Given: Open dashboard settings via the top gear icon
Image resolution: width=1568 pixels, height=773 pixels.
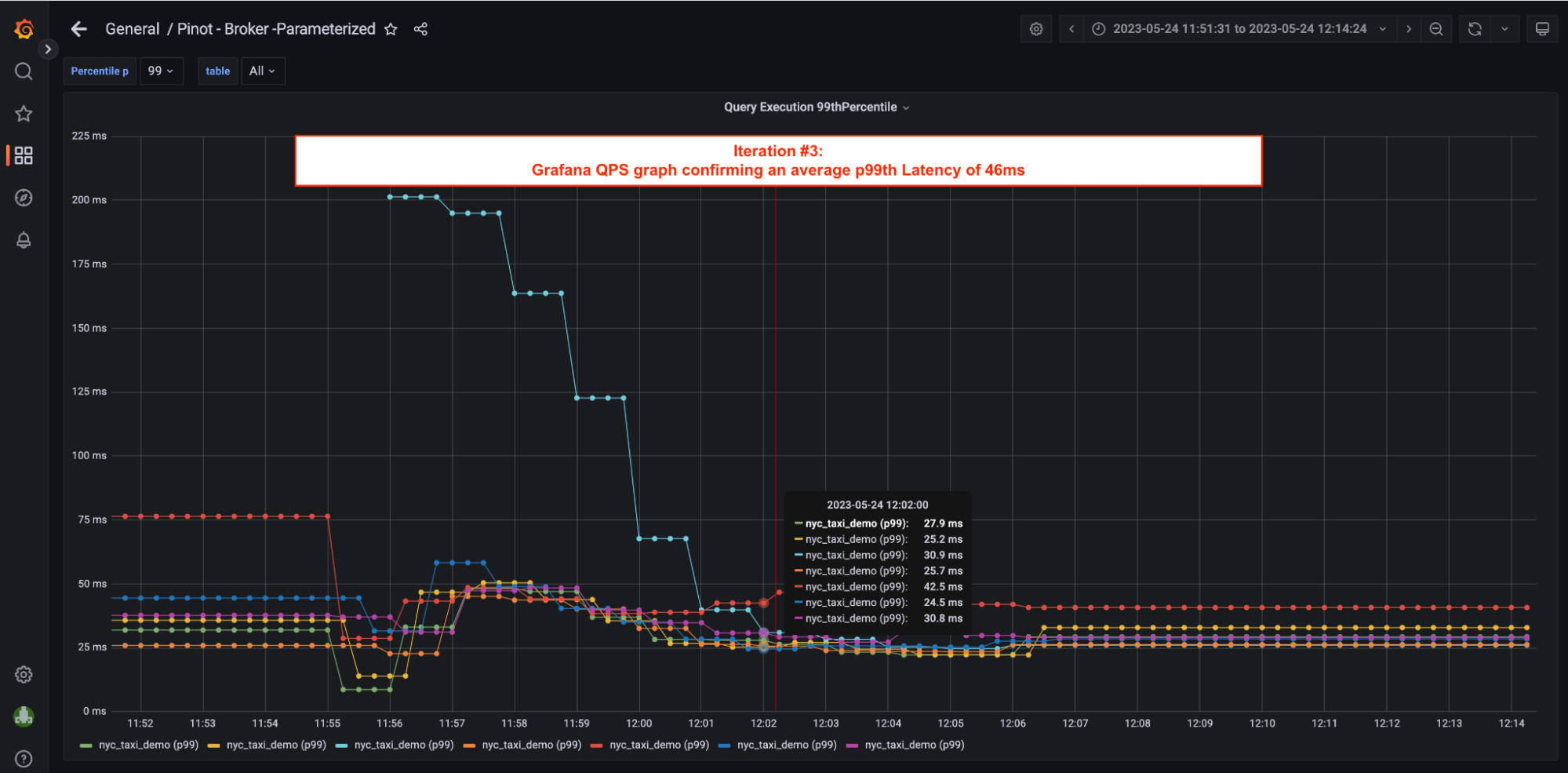Looking at the screenshot, I should (x=1035, y=29).
